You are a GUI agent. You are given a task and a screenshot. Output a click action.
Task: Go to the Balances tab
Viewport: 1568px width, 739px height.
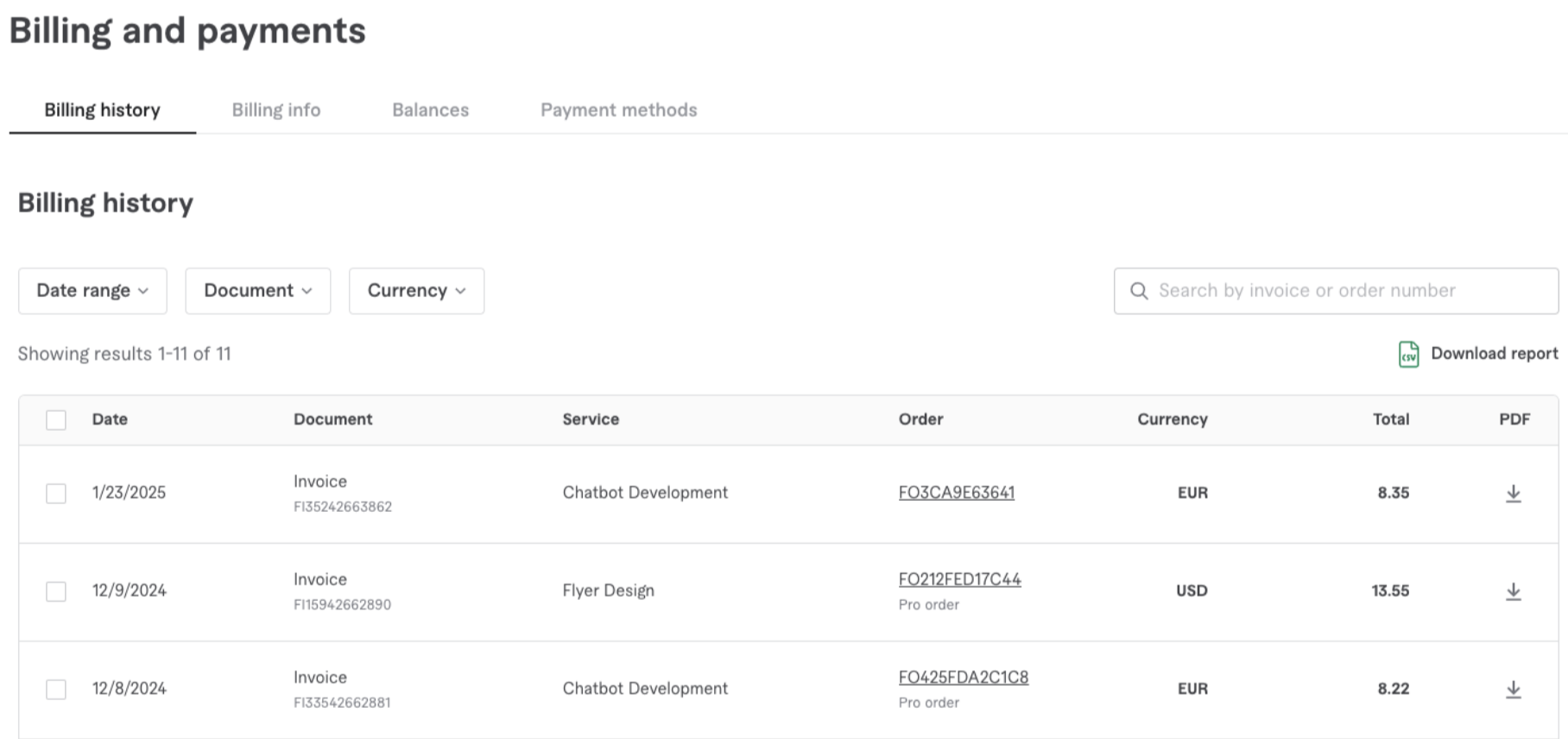click(430, 110)
